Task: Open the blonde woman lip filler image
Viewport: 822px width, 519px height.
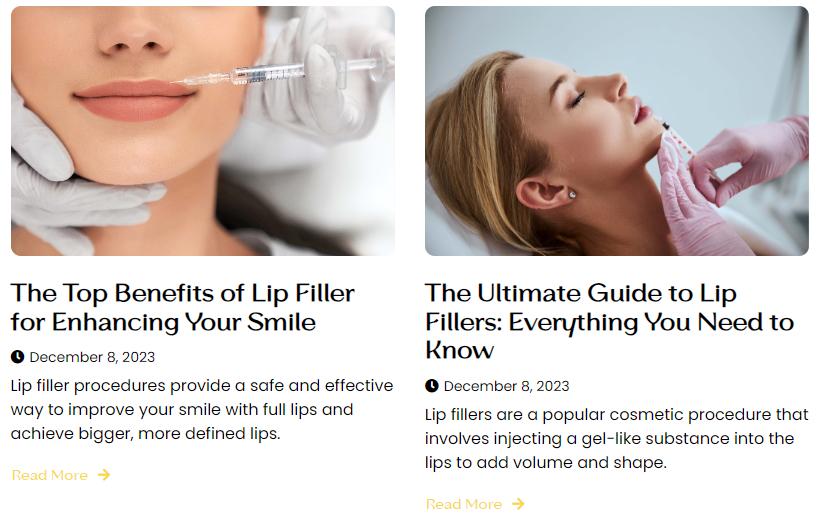Action: [x=616, y=131]
